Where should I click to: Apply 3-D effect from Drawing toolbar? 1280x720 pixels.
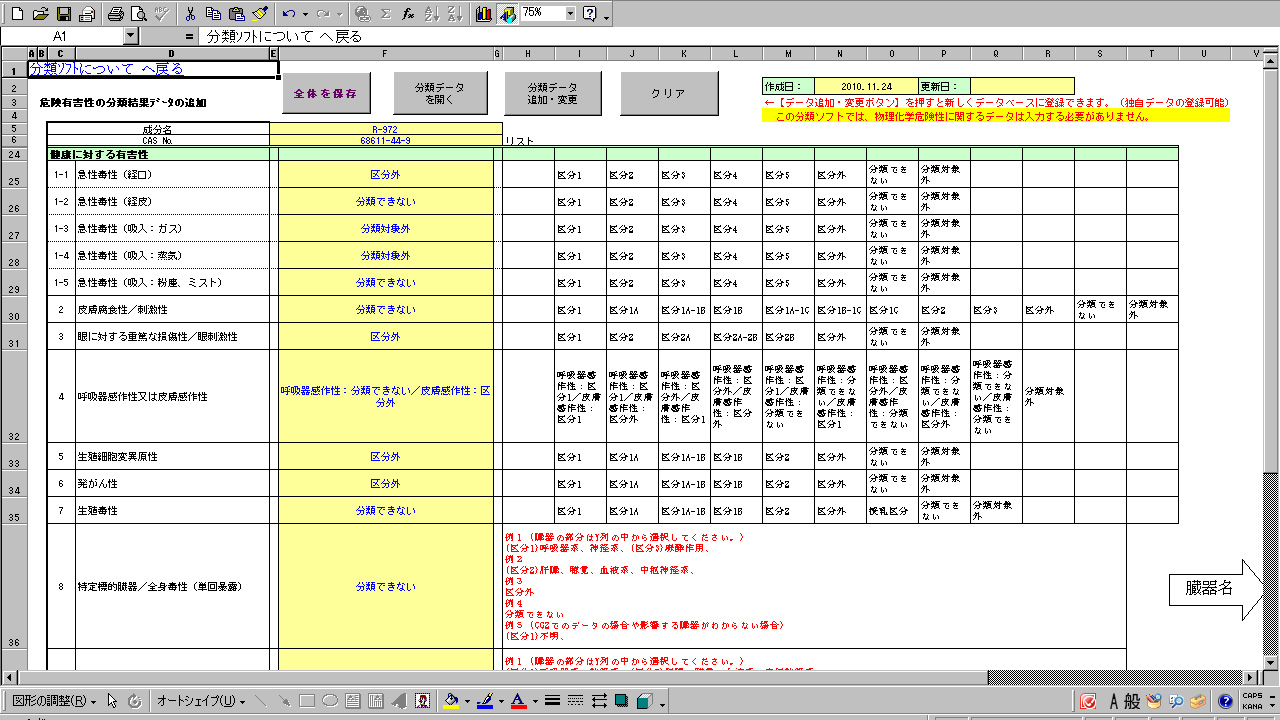click(645, 701)
